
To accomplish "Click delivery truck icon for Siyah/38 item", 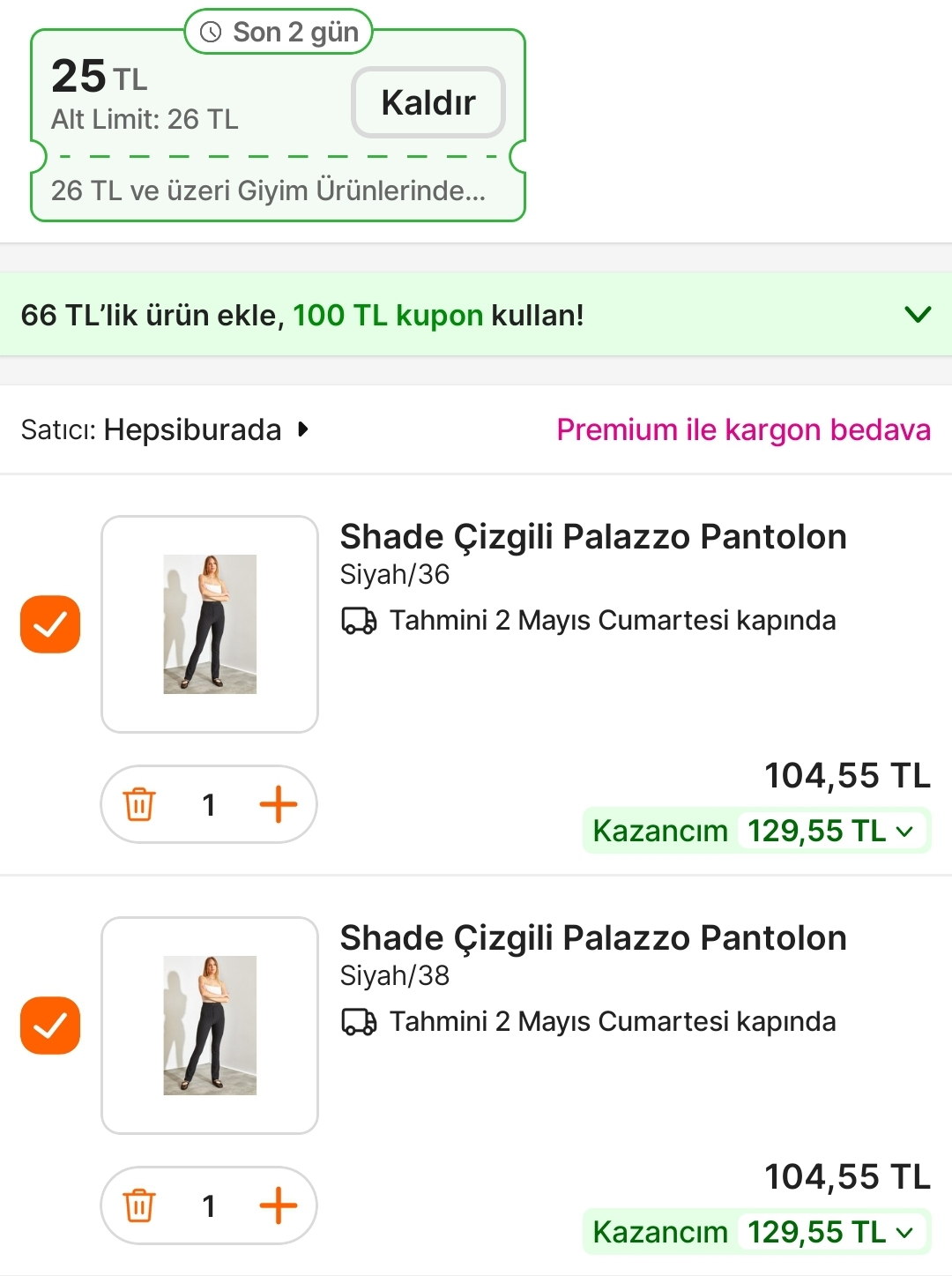I will click(x=359, y=1022).
